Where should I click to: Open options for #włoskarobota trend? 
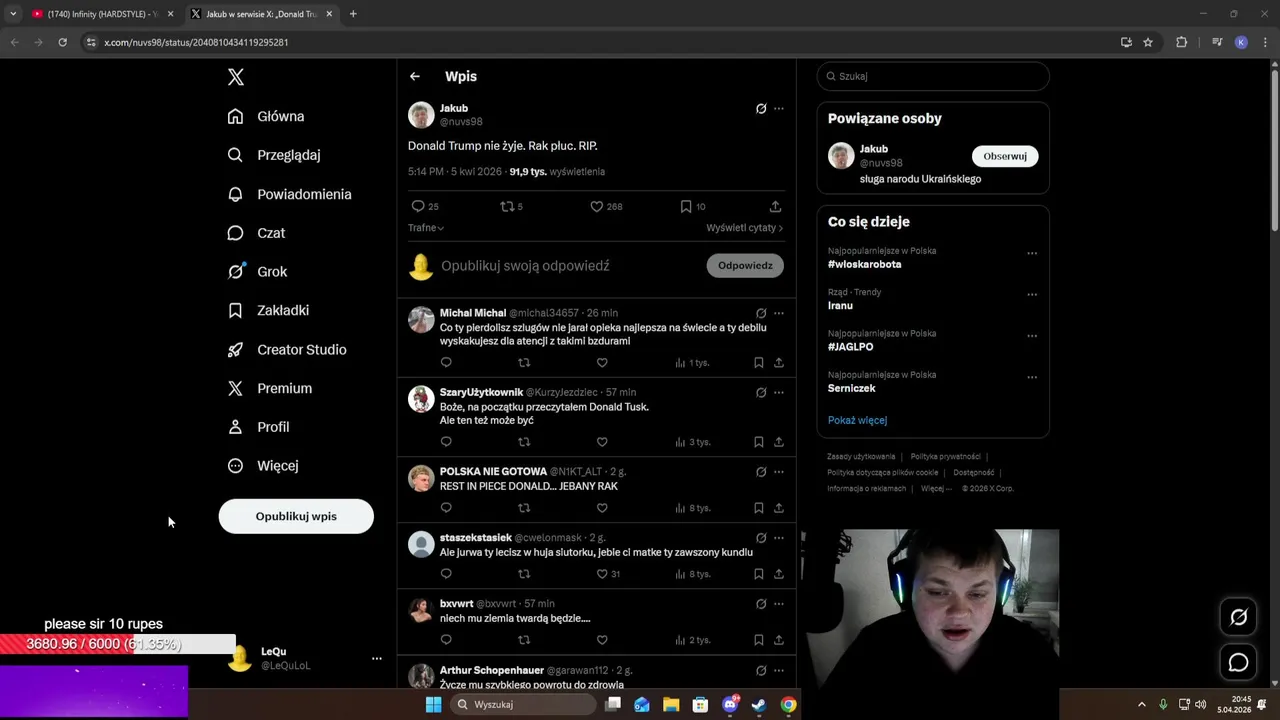[x=1032, y=253]
